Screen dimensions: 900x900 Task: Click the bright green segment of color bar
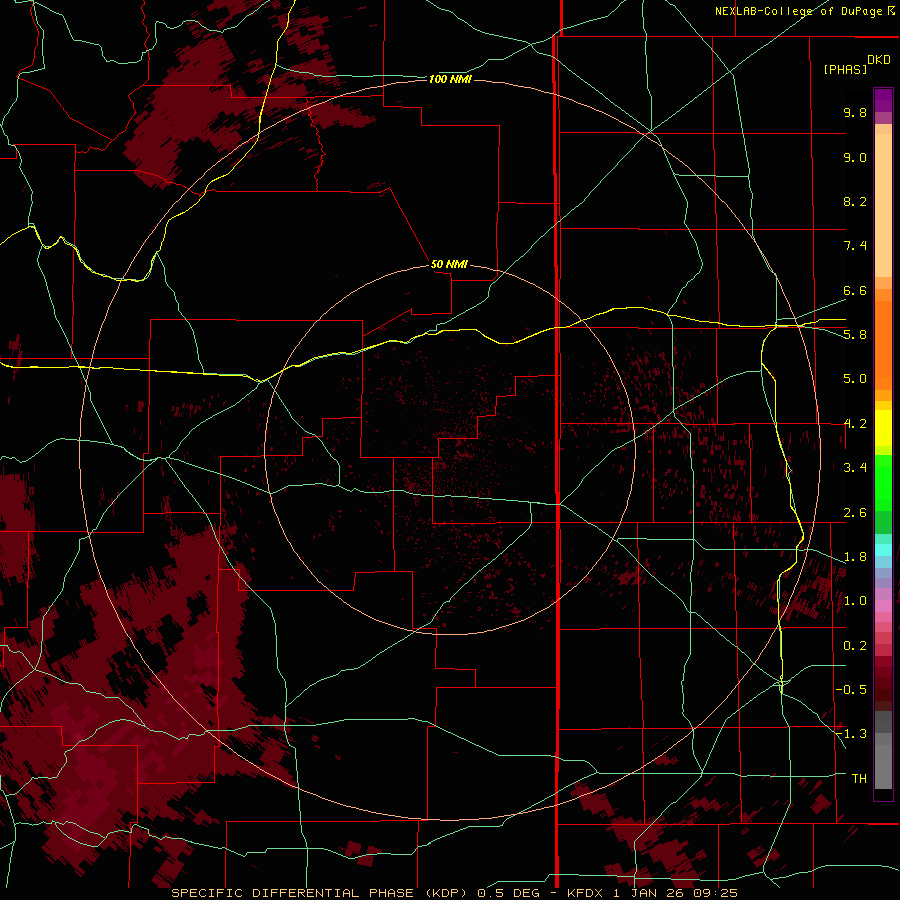pos(883,483)
